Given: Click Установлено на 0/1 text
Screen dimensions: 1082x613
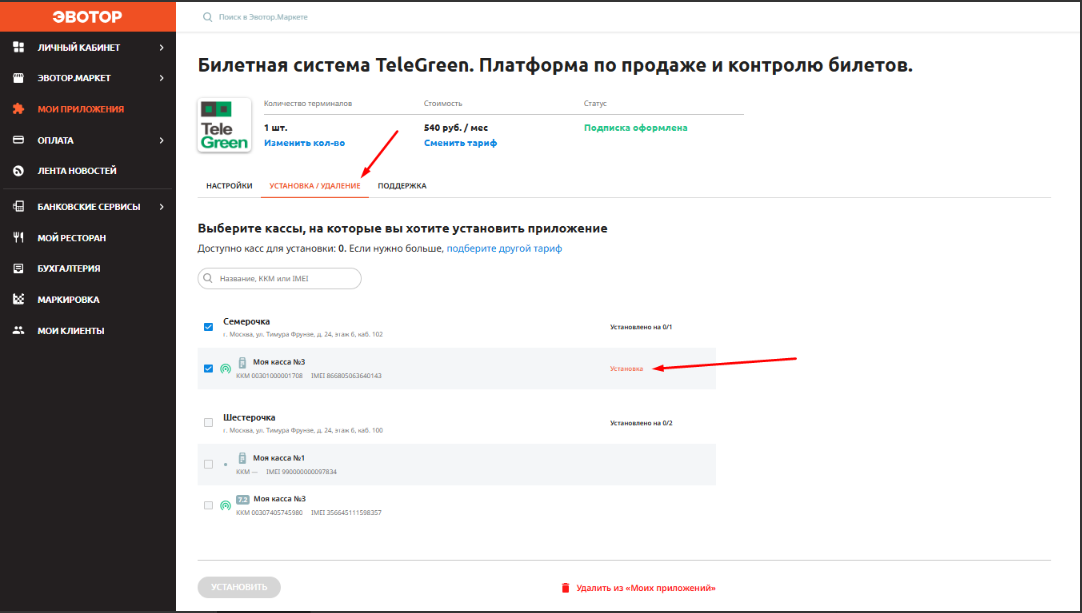Looking at the screenshot, I should tap(641, 327).
